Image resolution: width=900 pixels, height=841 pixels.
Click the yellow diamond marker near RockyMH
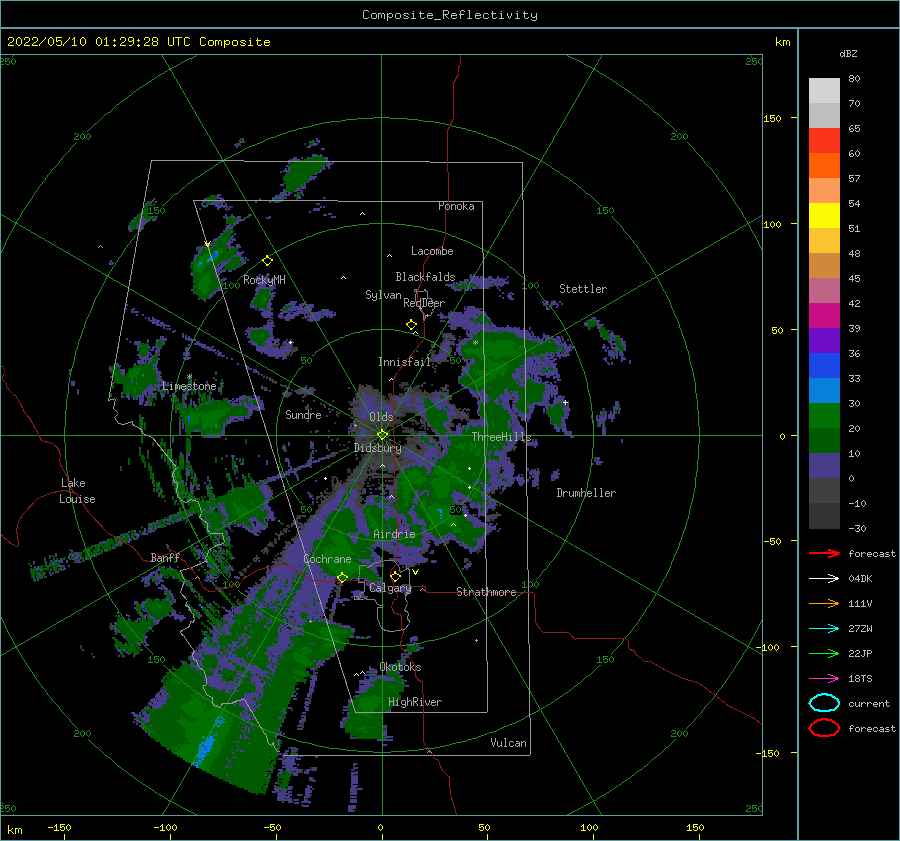pos(267,261)
